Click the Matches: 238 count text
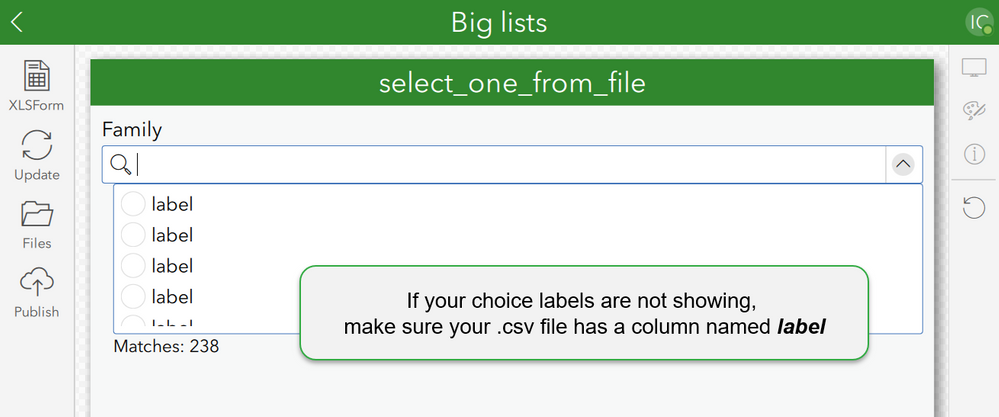The height and width of the screenshot is (417, 999). [166, 347]
